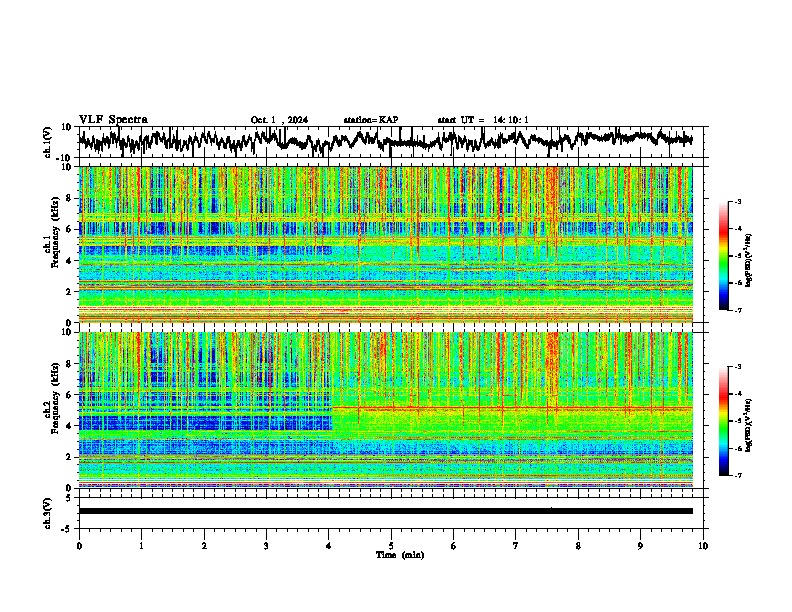Click time axis tick label "9"
Viewport: 792px width, 612px height.
tap(640, 546)
